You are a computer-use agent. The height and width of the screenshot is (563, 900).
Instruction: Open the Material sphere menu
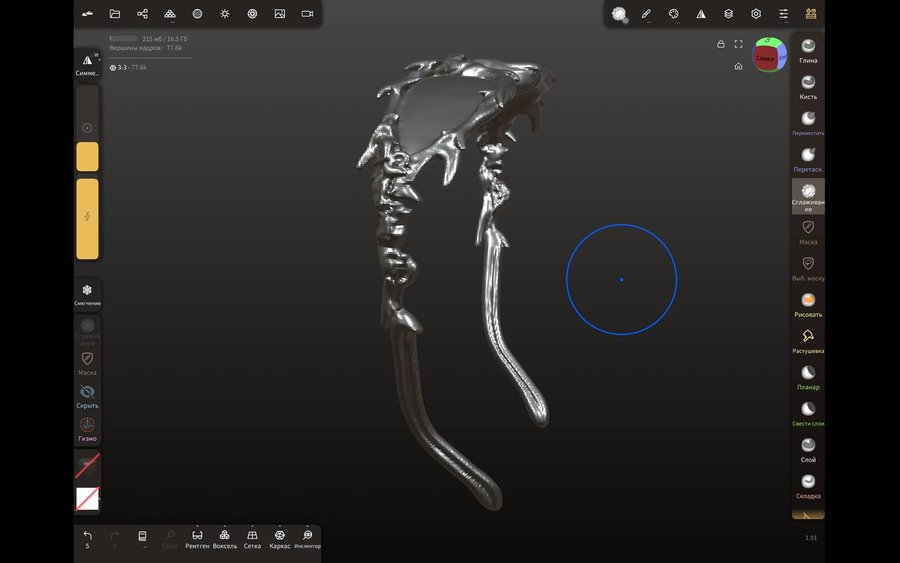[197, 14]
